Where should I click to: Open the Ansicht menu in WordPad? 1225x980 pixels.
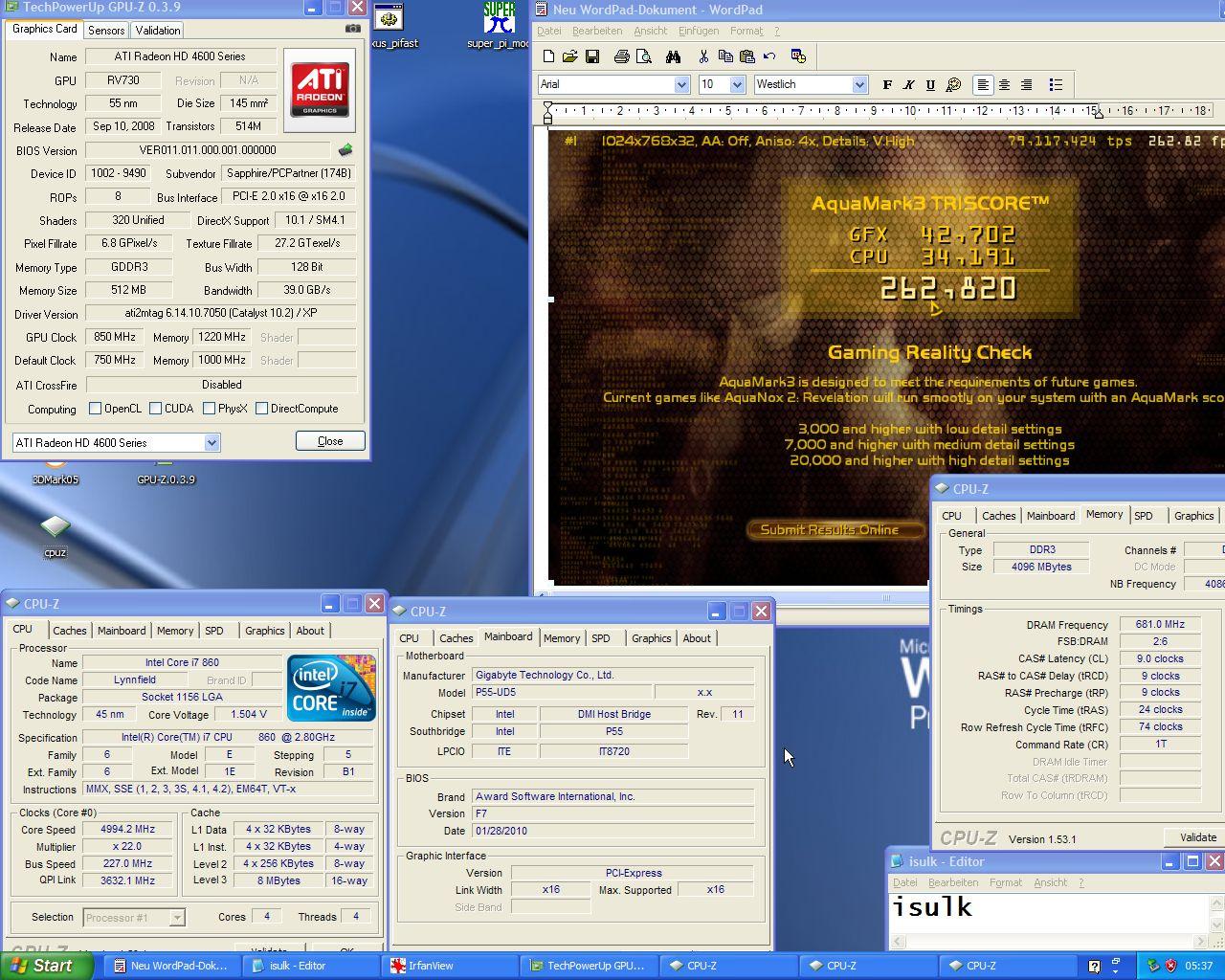[650, 31]
